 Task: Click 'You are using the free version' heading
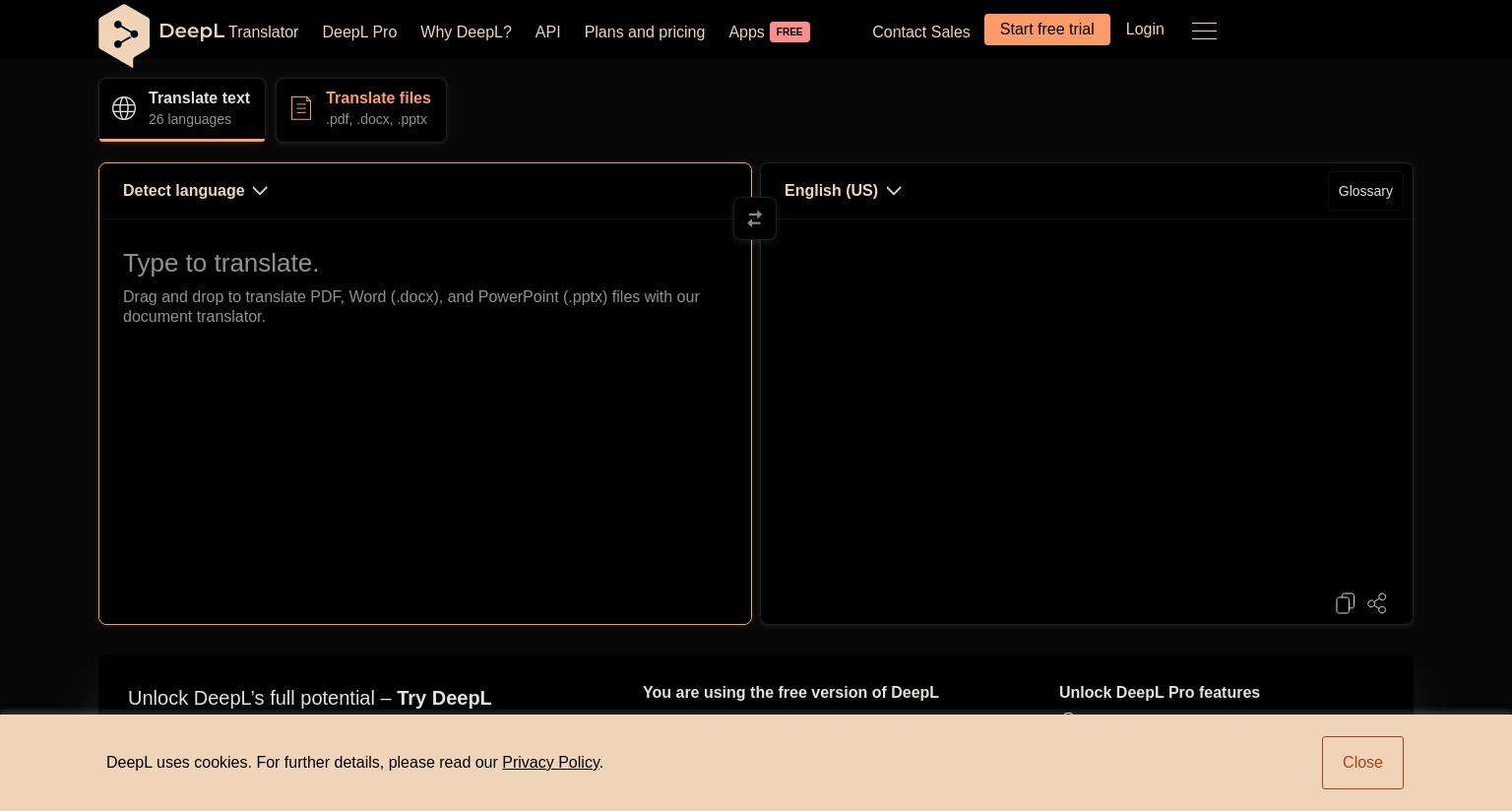[790, 693]
